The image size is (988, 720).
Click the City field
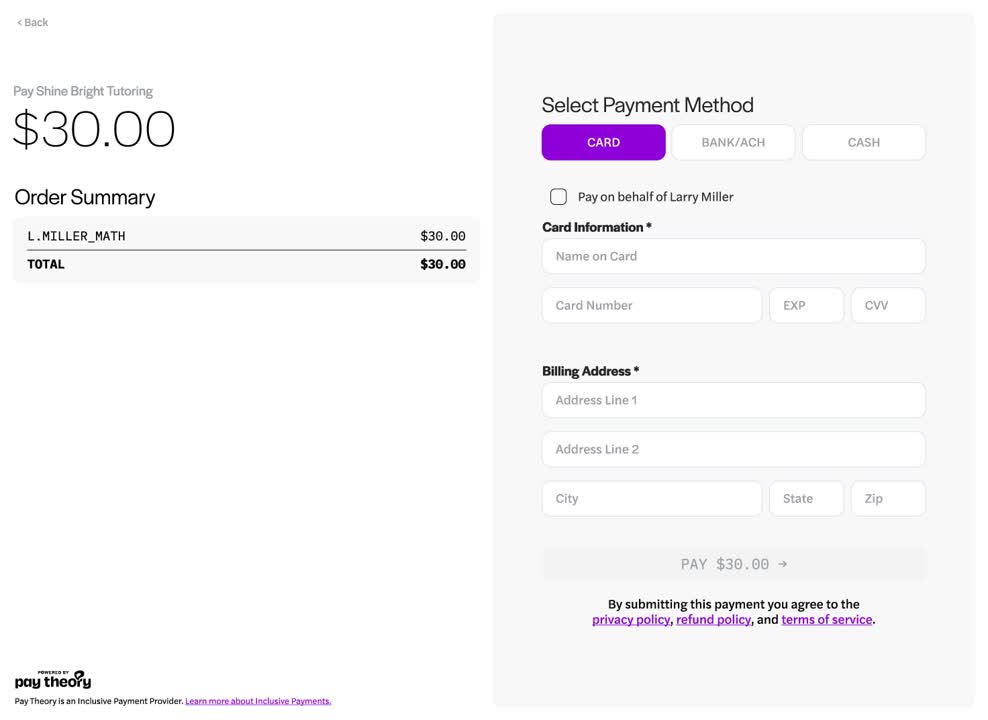pos(651,498)
